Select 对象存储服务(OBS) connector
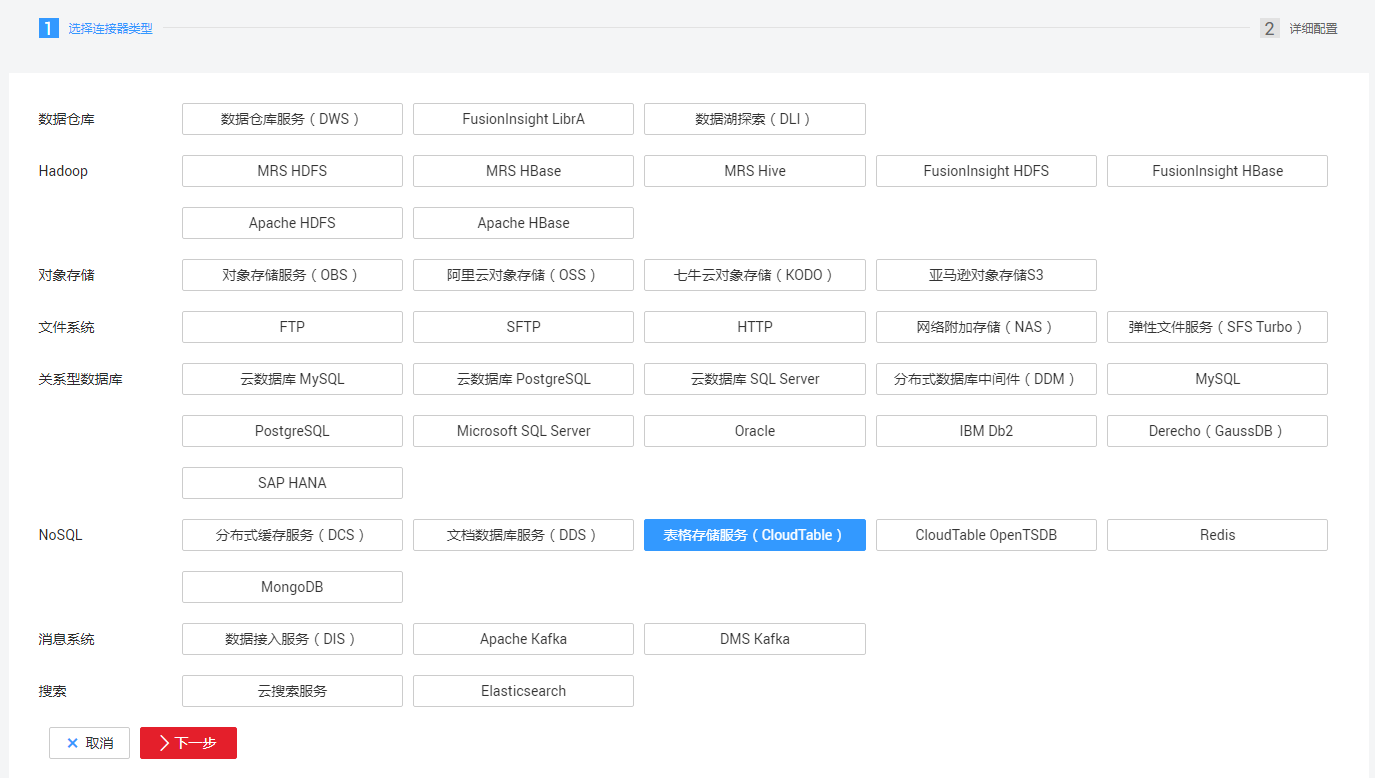1375x778 pixels. point(292,275)
